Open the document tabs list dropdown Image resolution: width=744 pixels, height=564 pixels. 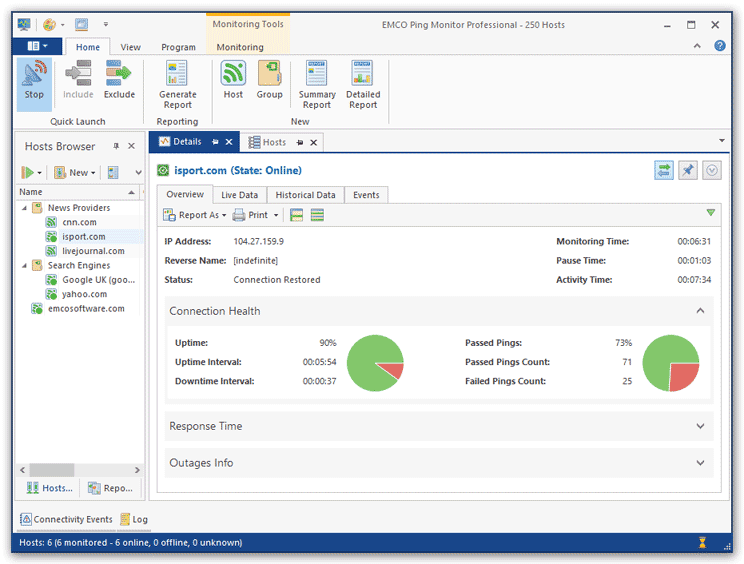pyautogui.click(x=721, y=140)
